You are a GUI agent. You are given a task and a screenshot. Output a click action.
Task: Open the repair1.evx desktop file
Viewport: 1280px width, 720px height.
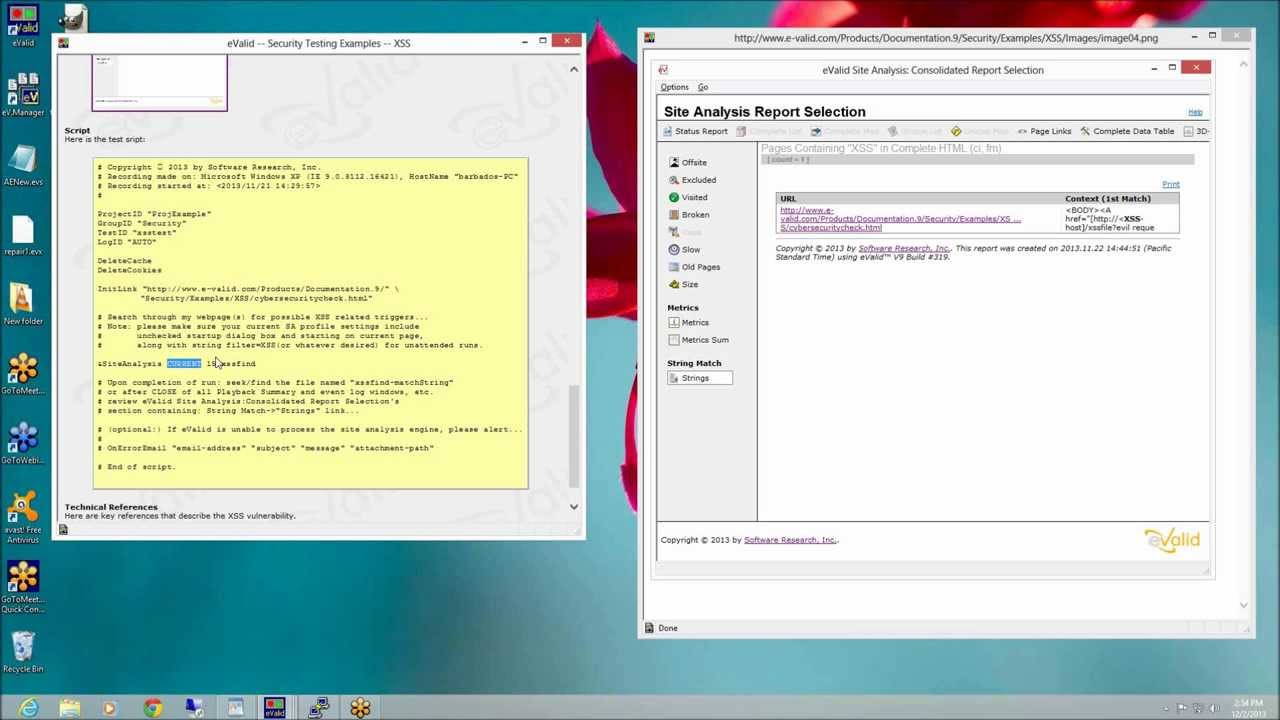click(x=23, y=236)
